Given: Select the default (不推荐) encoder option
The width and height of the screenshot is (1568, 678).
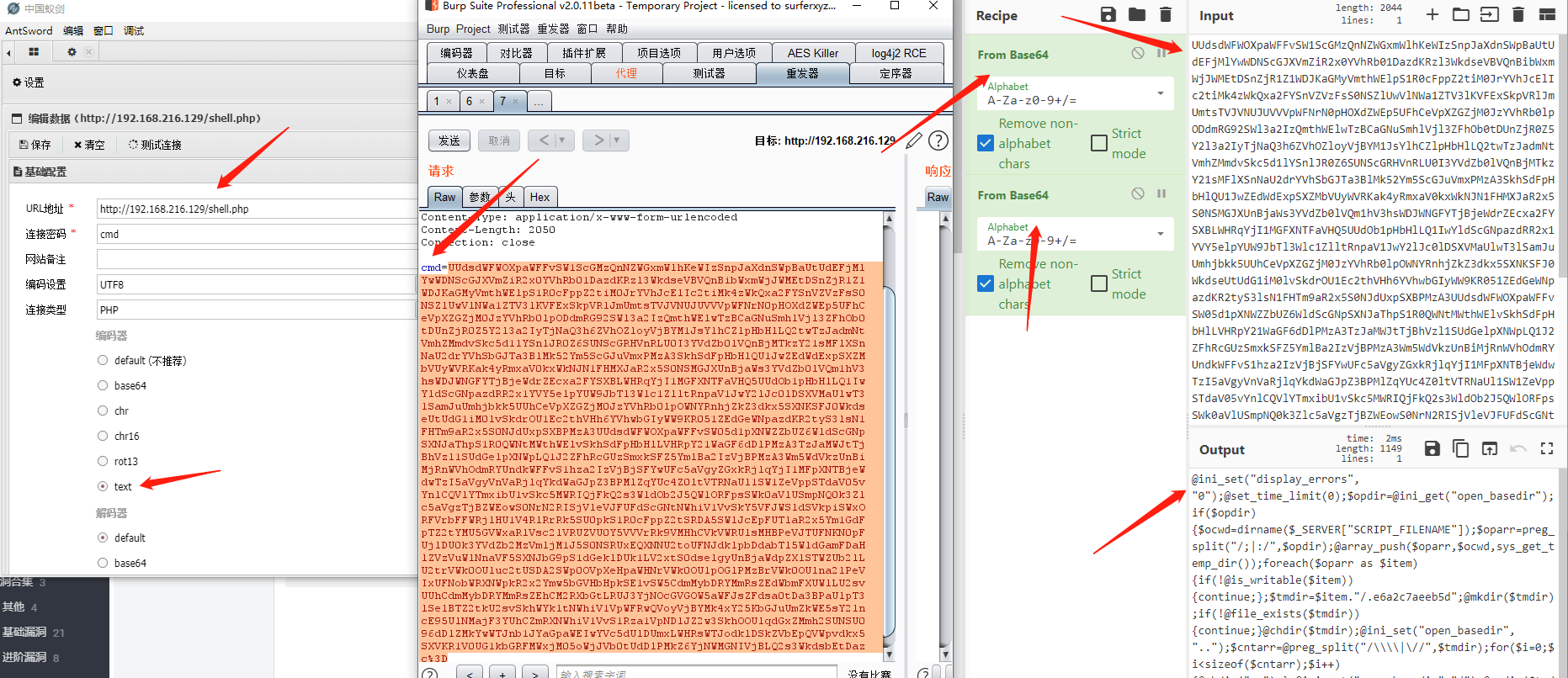Looking at the screenshot, I should [x=103, y=360].
